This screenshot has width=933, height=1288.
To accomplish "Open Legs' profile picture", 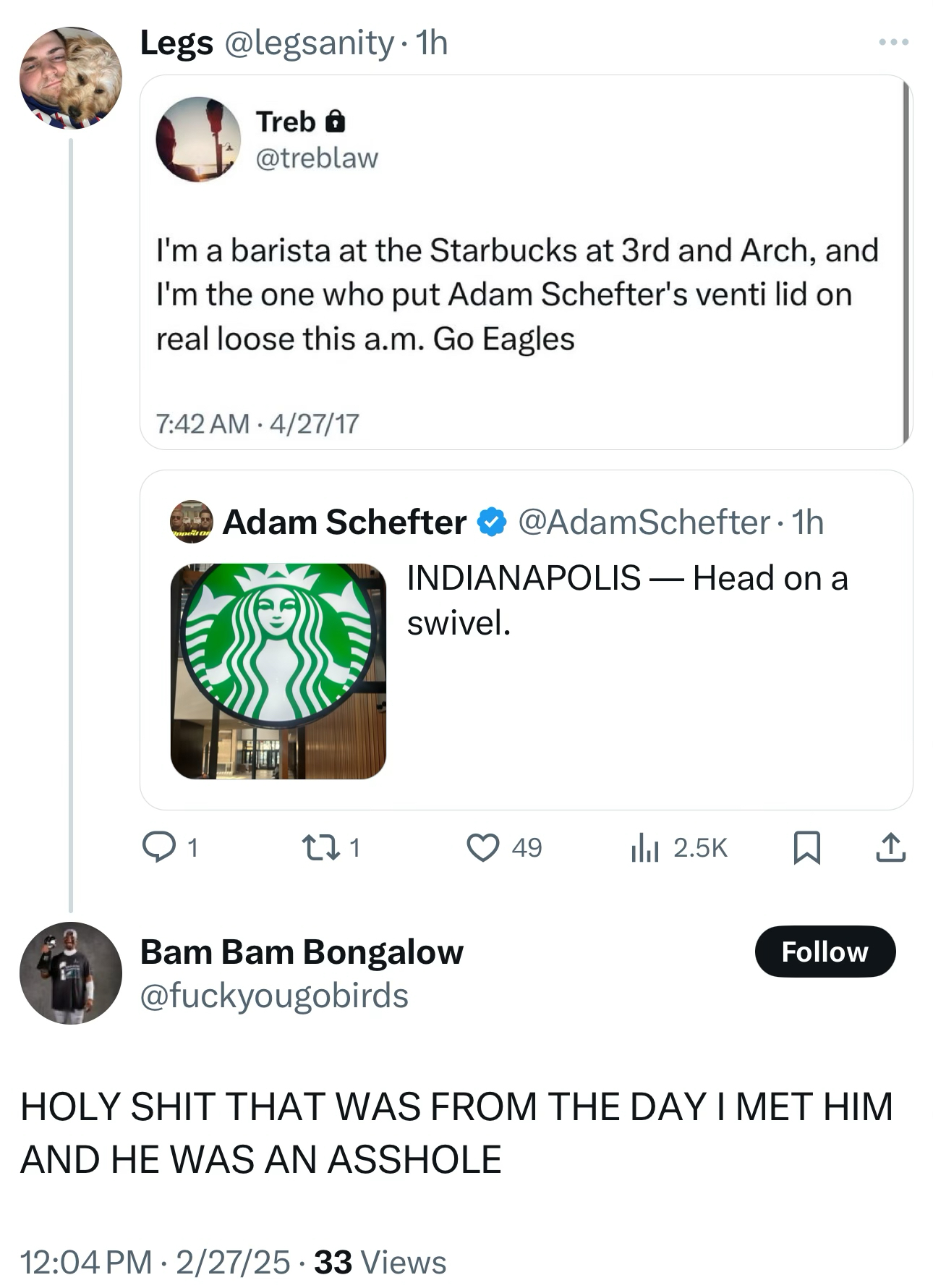I will 70,78.
